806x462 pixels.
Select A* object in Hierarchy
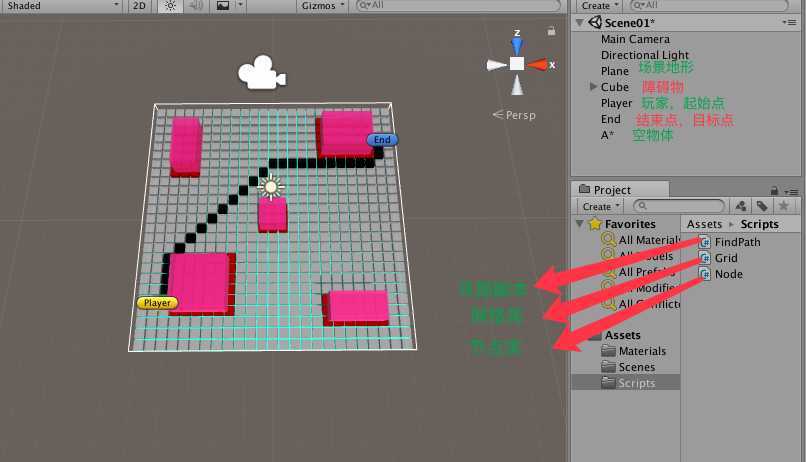click(x=607, y=135)
